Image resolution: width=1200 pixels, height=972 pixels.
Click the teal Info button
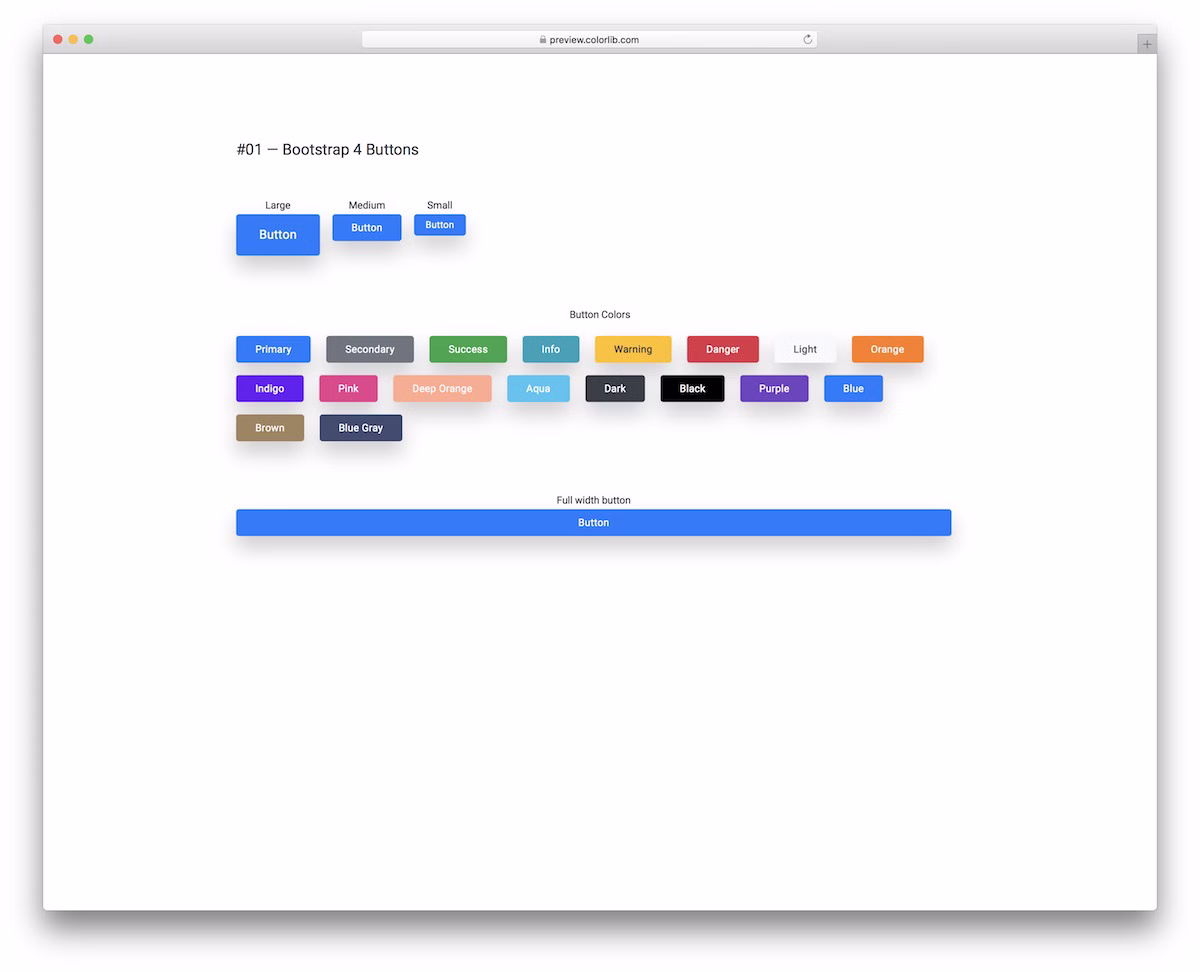[550, 349]
